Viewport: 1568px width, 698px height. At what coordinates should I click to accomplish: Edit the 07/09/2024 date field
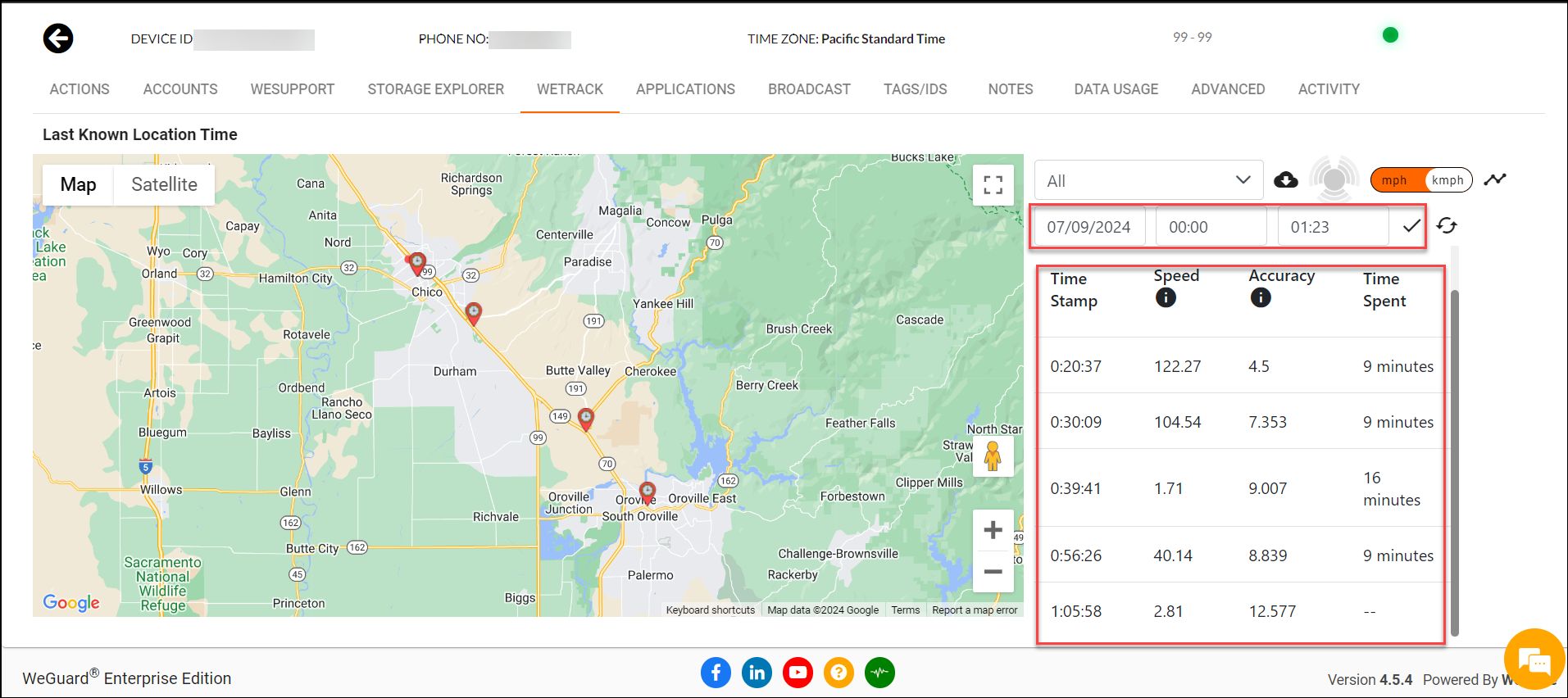click(1089, 227)
